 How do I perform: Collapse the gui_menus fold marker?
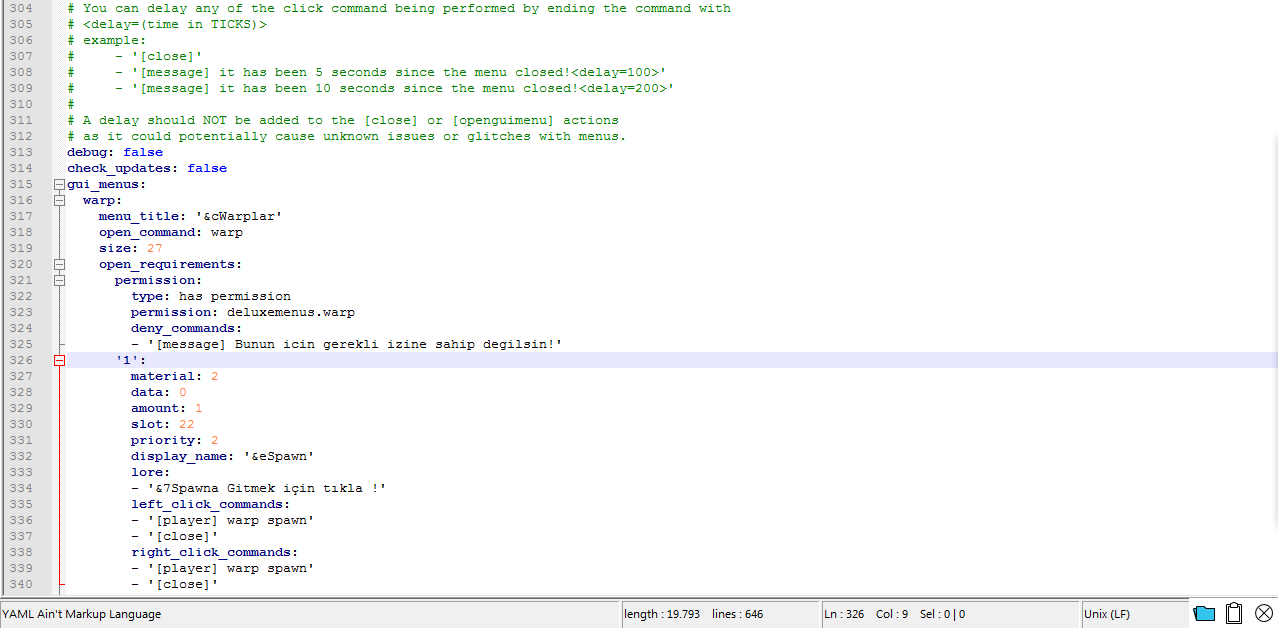59,184
